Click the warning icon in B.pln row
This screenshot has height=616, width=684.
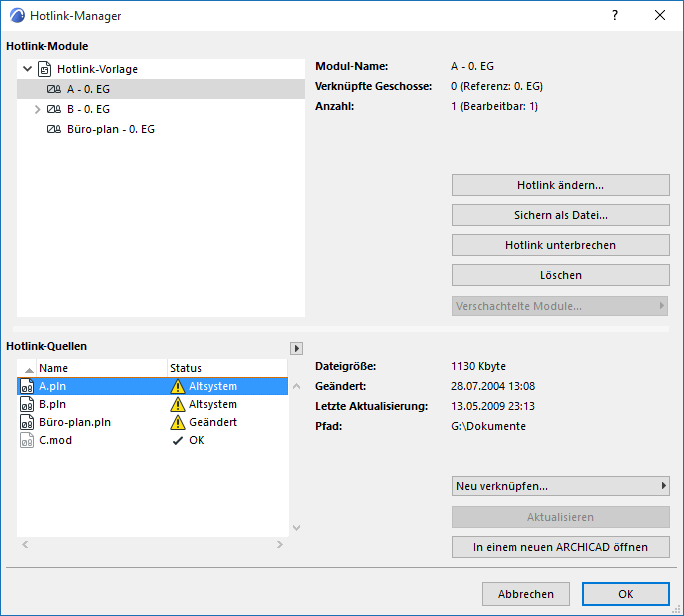(x=178, y=404)
